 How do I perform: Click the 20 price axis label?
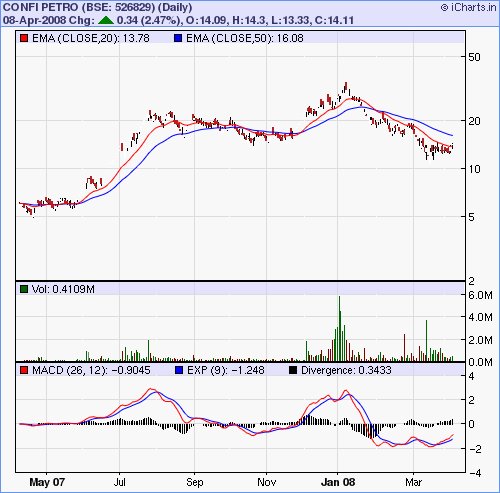click(474, 121)
